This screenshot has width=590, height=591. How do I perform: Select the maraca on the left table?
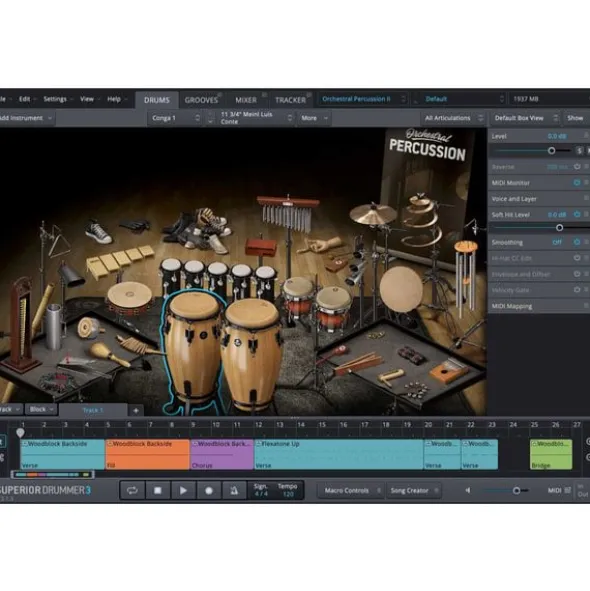click(x=109, y=354)
